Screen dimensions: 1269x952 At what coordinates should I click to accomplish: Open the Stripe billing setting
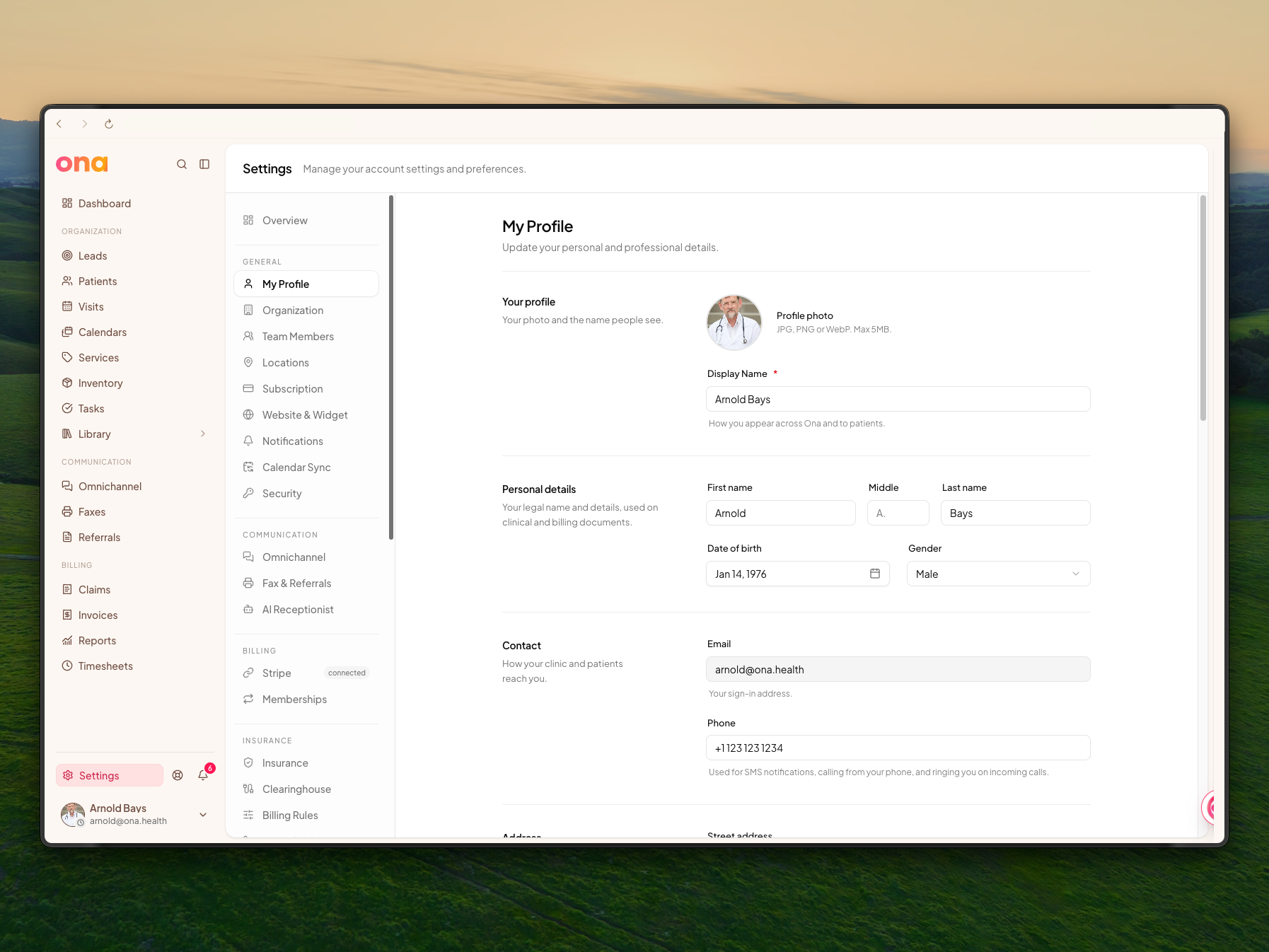(x=306, y=673)
